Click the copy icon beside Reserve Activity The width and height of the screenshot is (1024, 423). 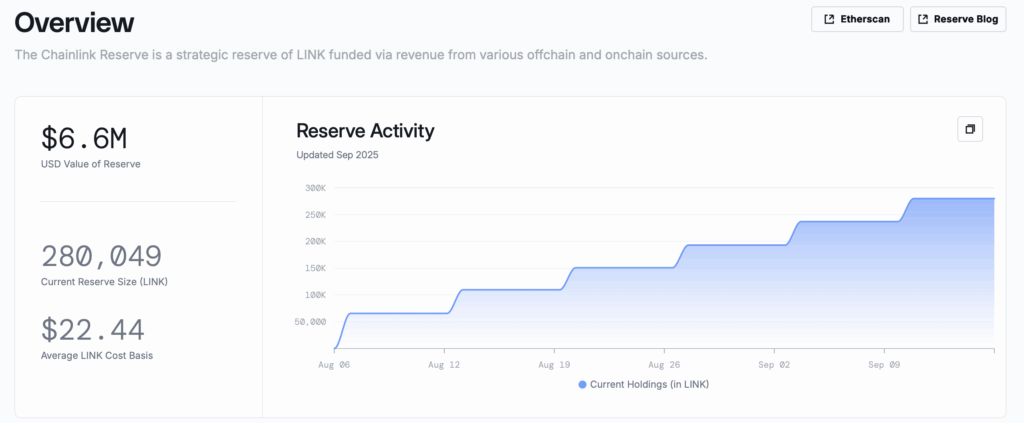point(970,129)
